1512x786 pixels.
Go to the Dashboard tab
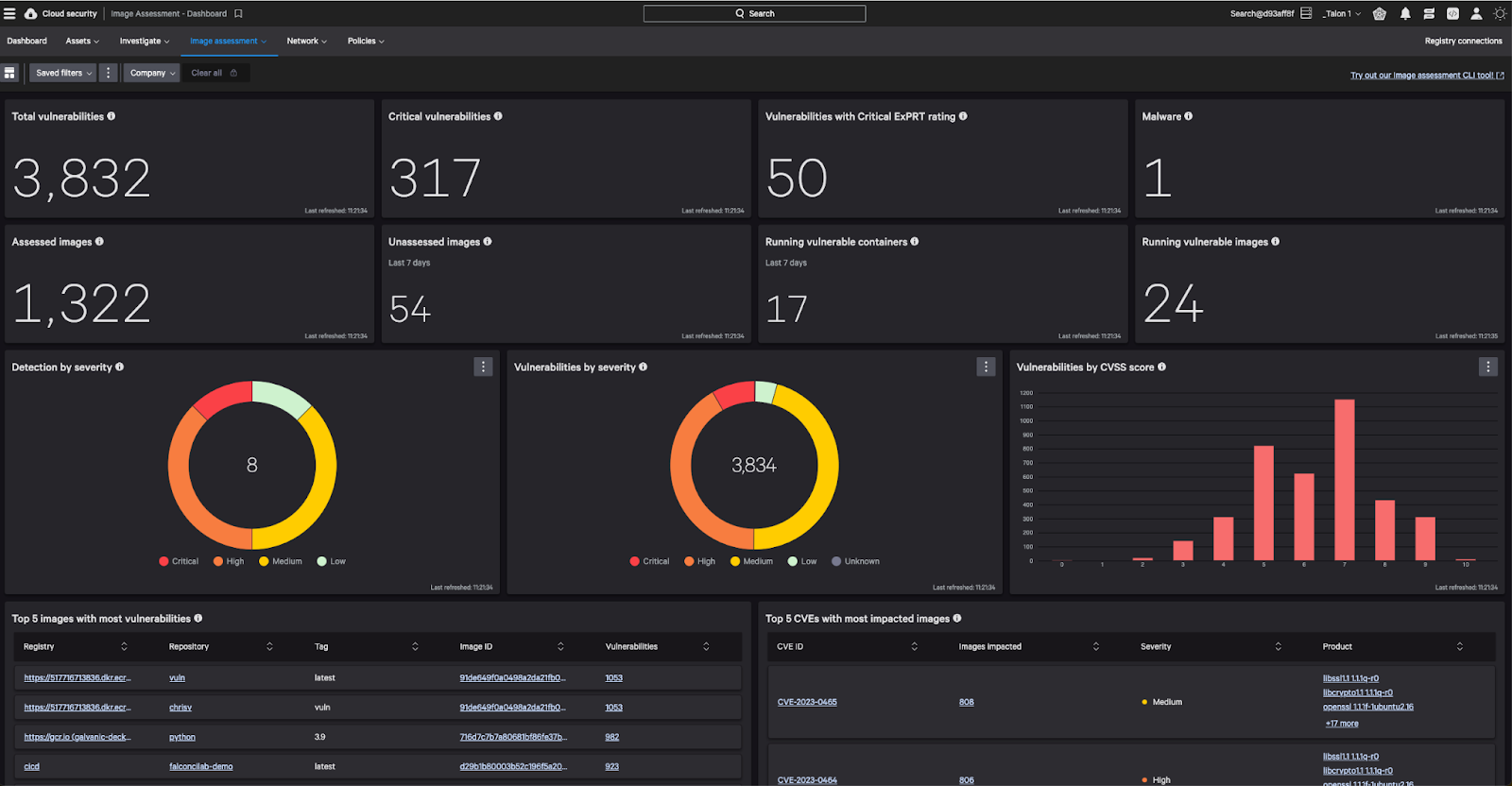[x=26, y=41]
